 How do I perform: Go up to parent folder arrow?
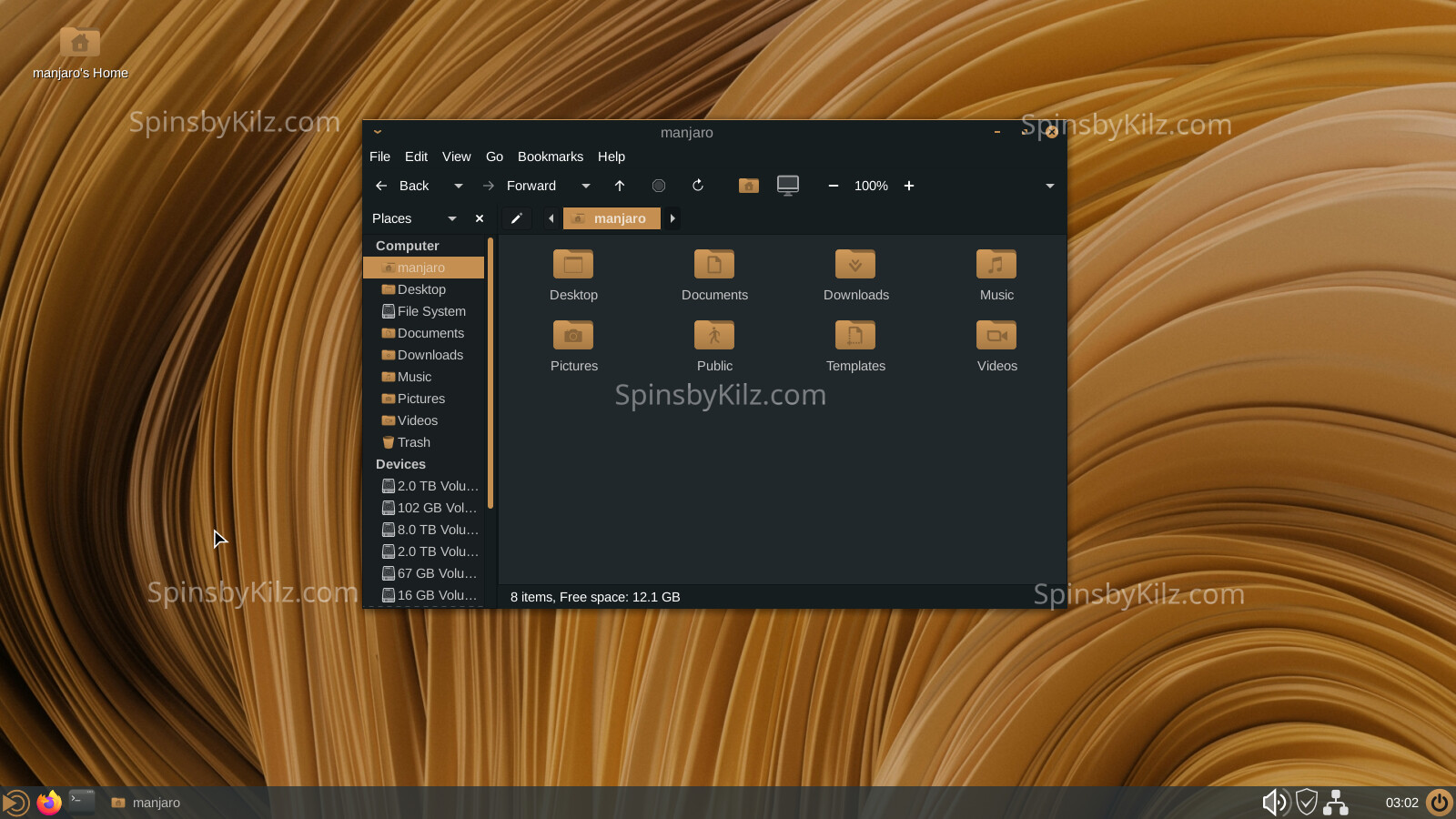(620, 186)
